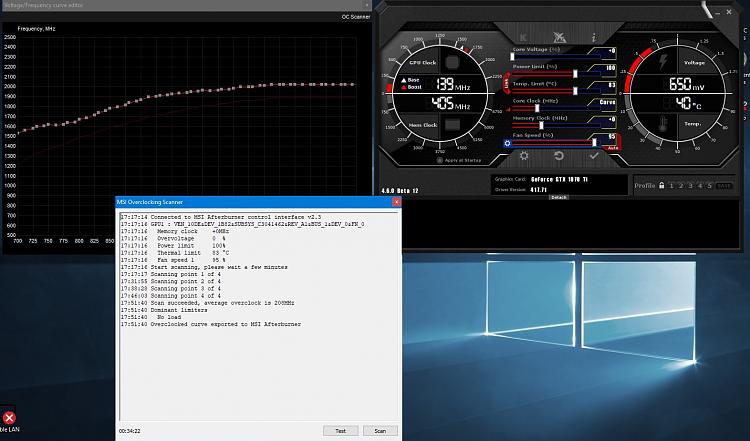Open Afterburner settings gear icon
The image size is (750, 441).
coord(524,155)
